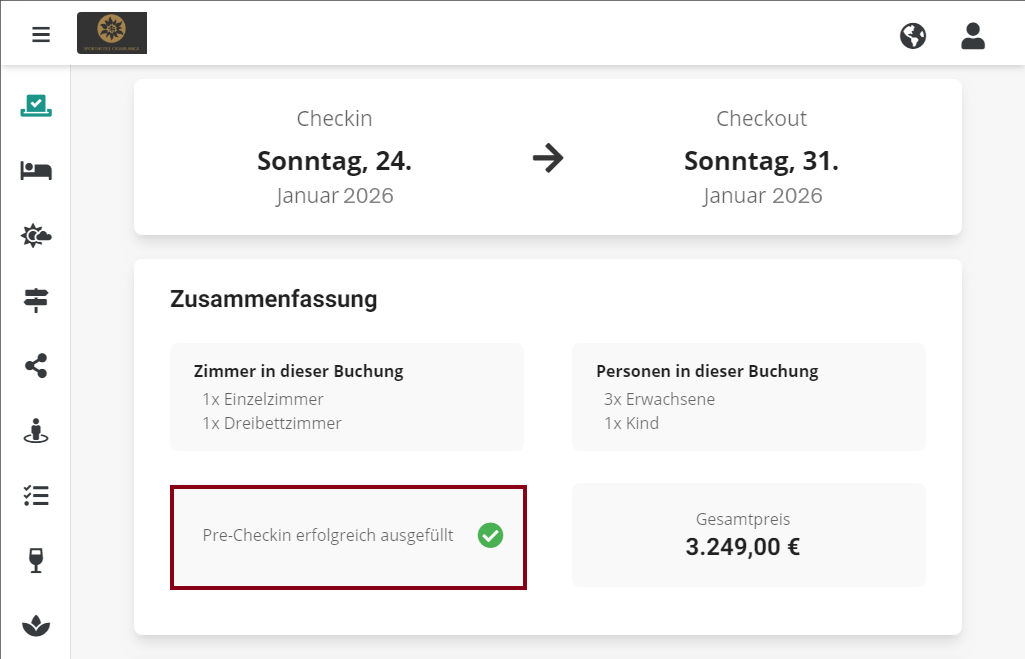Click the share icon in the sidebar
The height and width of the screenshot is (659, 1025).
(x=35, y=366)
